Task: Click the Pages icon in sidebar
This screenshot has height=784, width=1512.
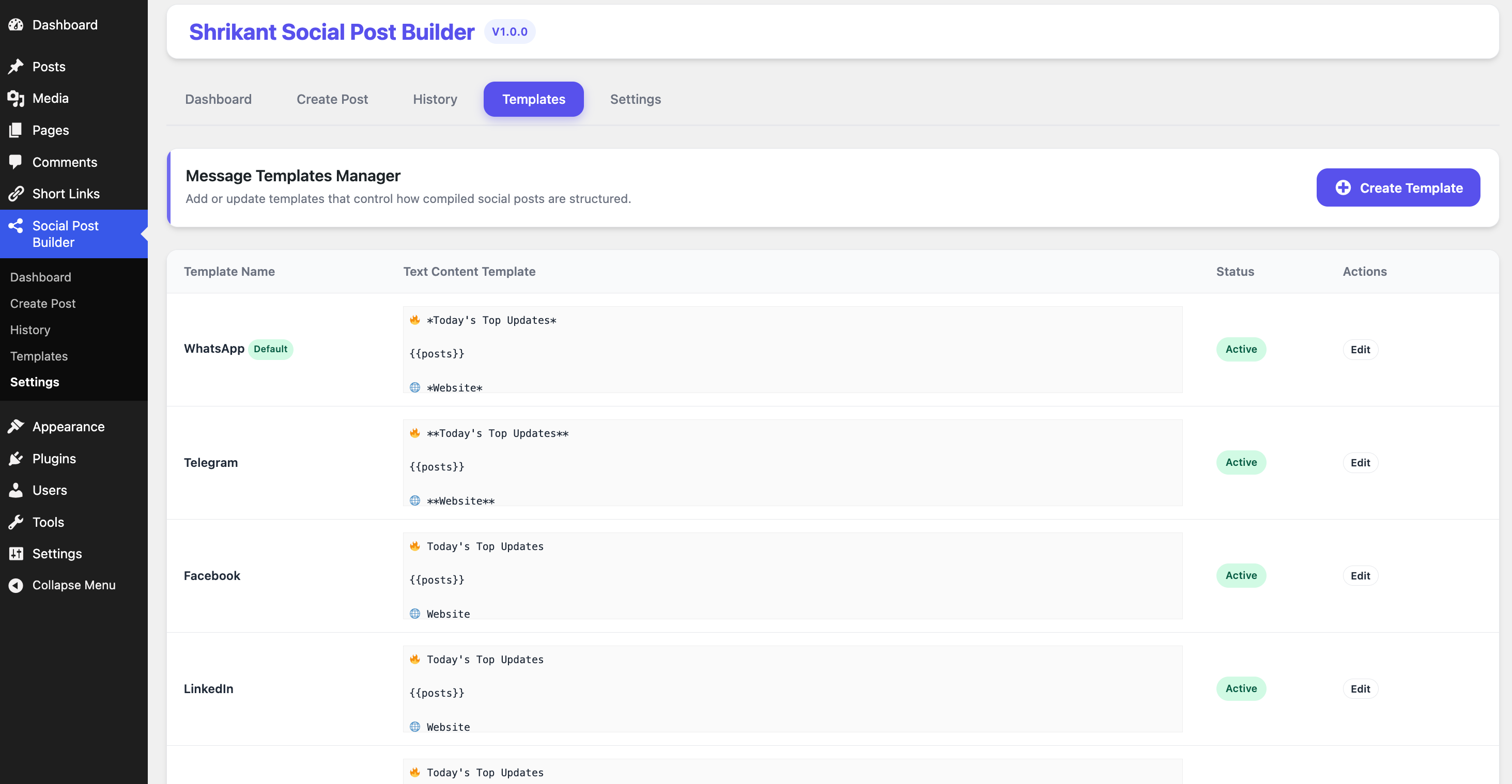Action: [x=16, y=130]
